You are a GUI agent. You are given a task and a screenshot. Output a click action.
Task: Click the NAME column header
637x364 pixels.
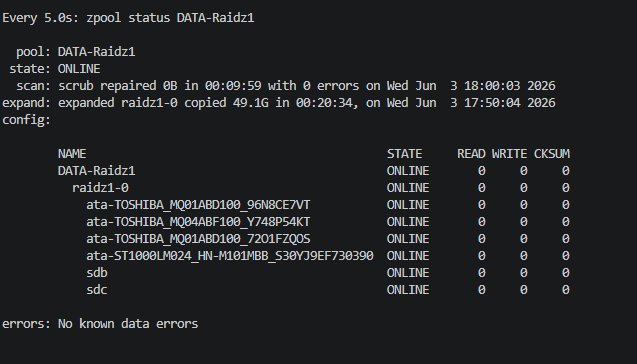click(x=72, y=154)
